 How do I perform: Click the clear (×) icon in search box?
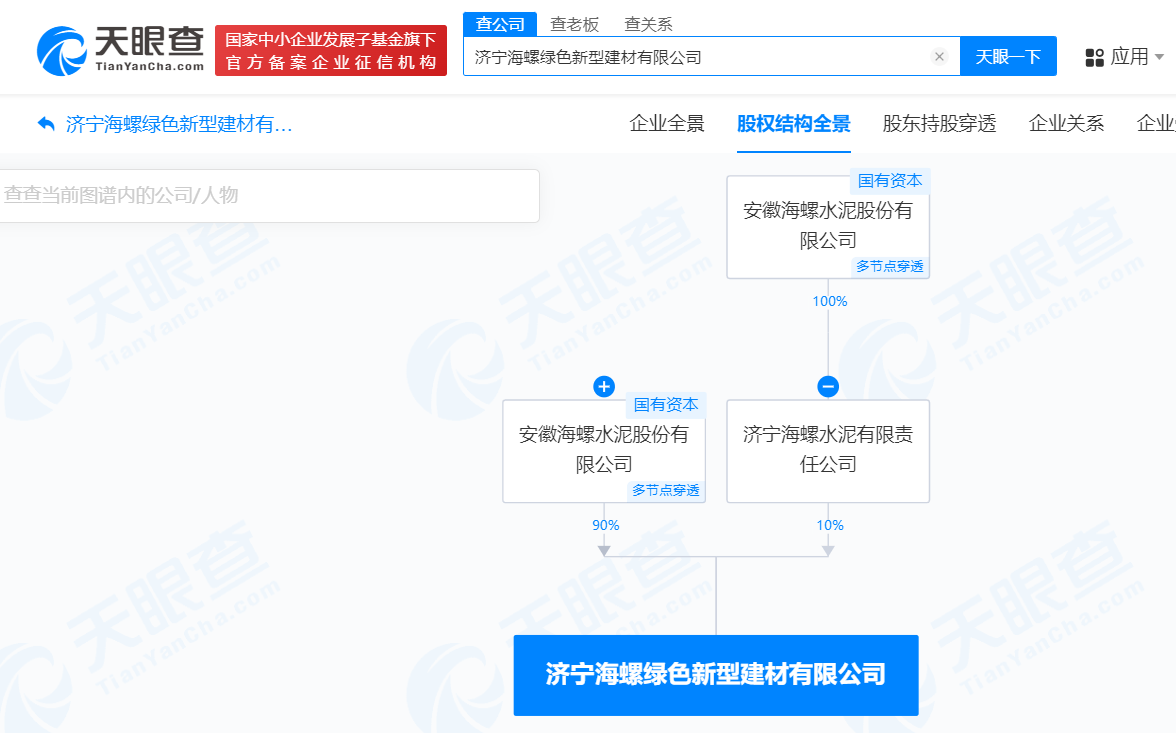click(938, 56)
